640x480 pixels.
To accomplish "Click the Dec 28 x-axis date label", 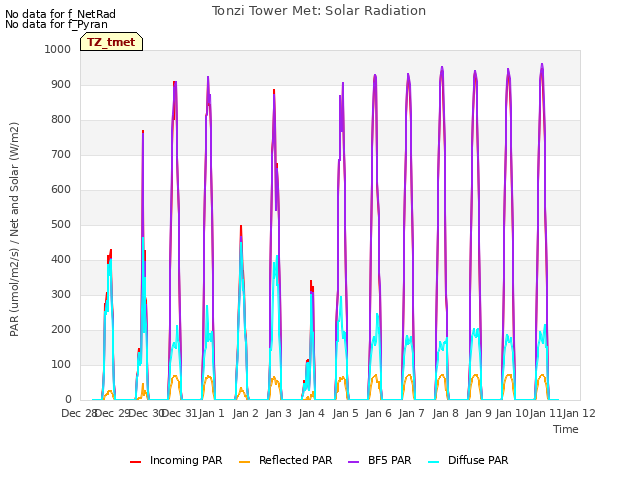I will [79, 413].
